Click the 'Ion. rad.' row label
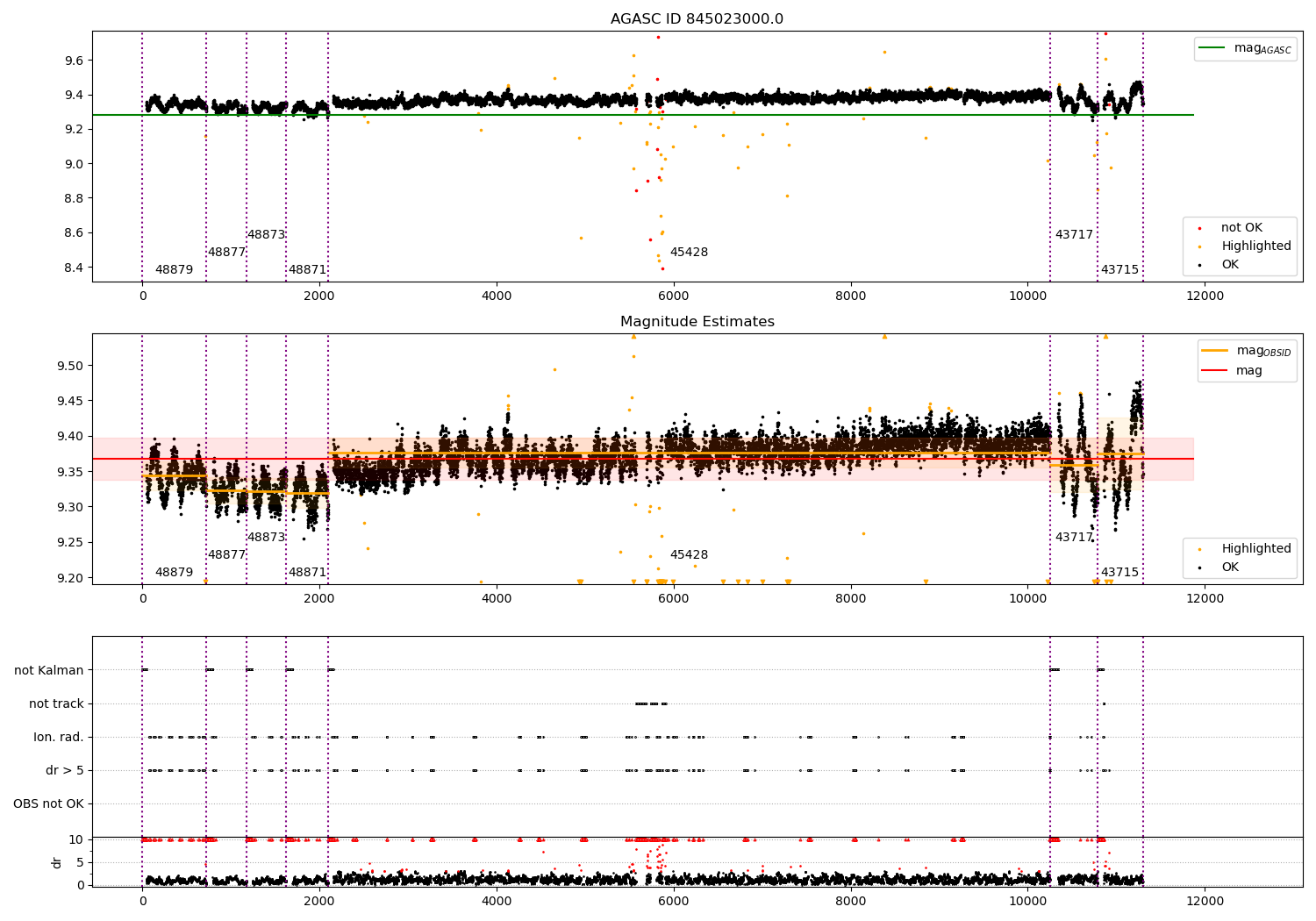Screen dimensions: 1316x921 click(x=59, y=737)
